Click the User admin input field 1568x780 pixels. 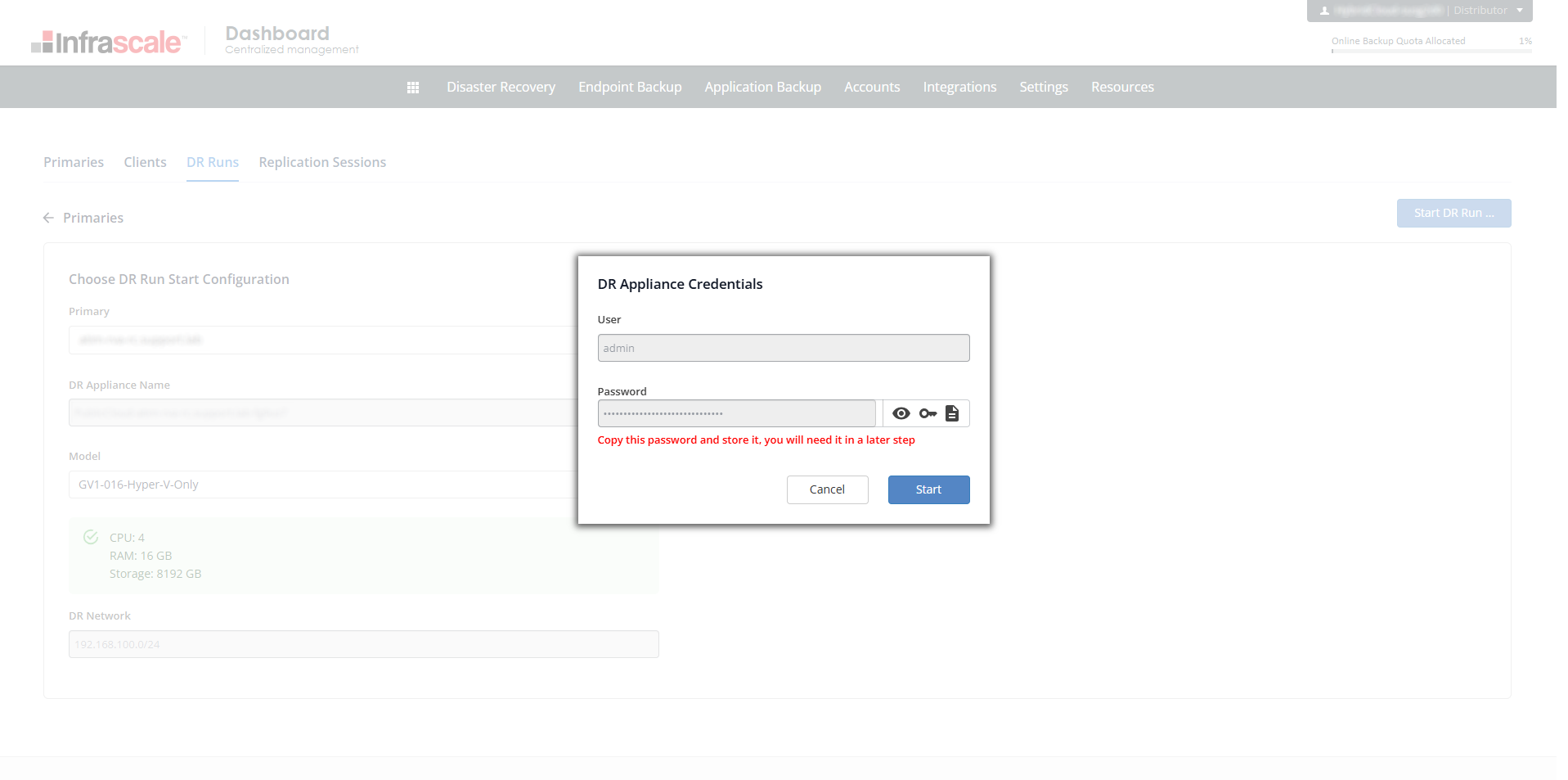[783, 348]
